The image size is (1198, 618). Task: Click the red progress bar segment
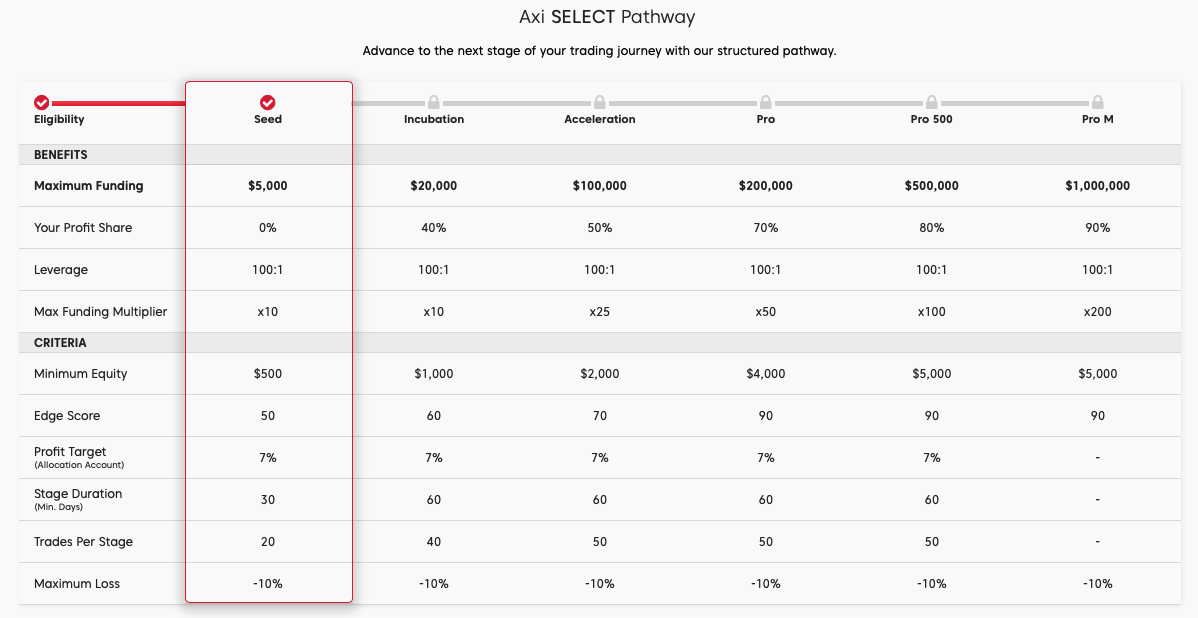[118, 102]
